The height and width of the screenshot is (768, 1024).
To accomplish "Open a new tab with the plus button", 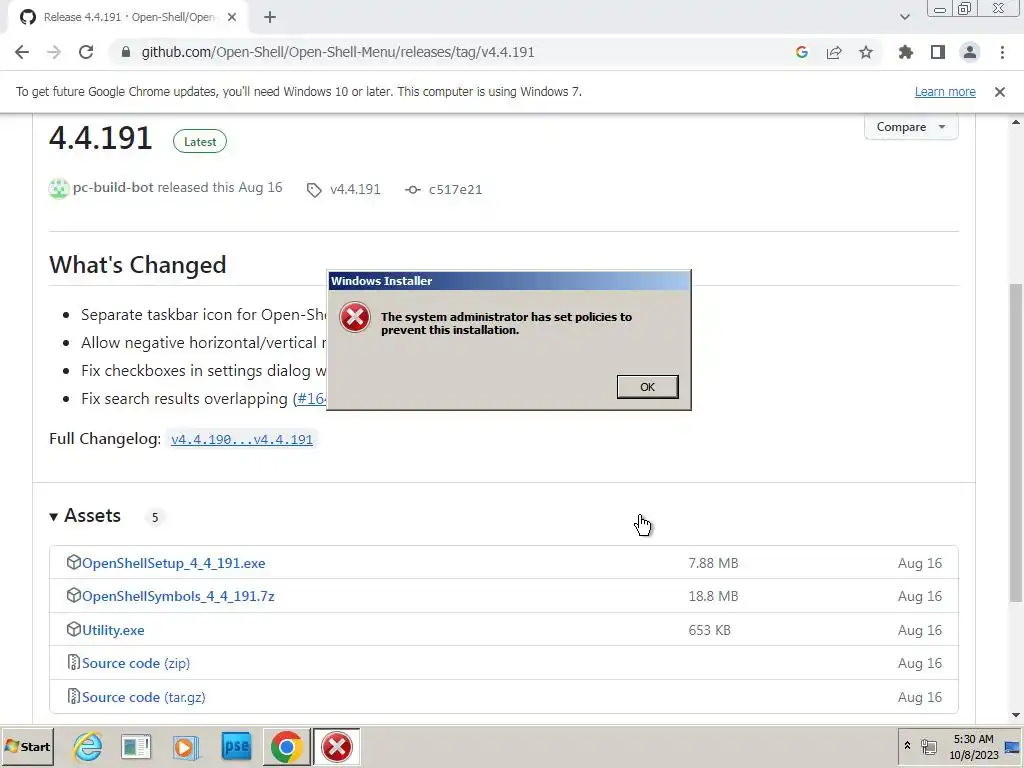I will pos(270,18).
